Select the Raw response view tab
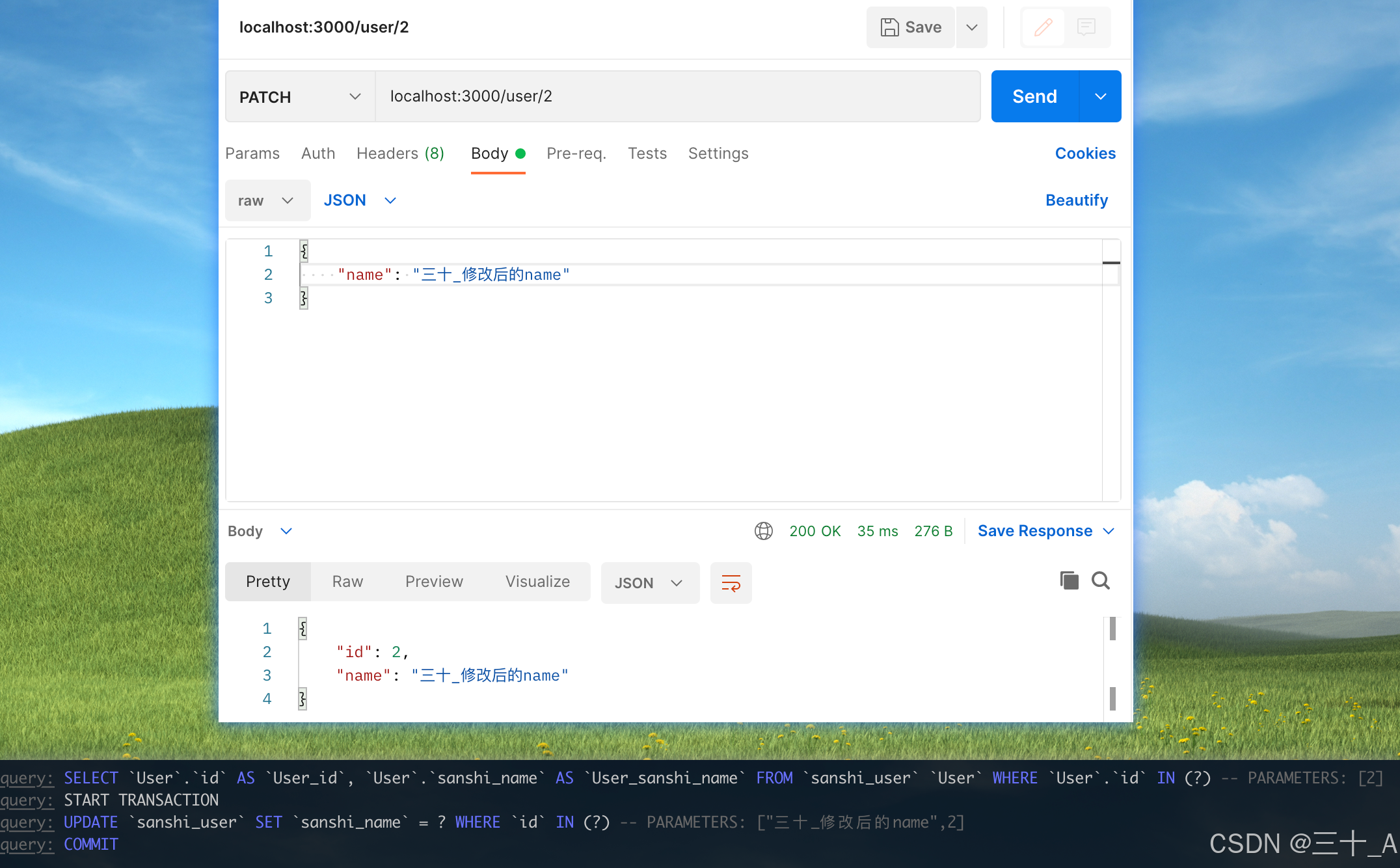Screen dimensions: 1400x868 click(347, 582)
